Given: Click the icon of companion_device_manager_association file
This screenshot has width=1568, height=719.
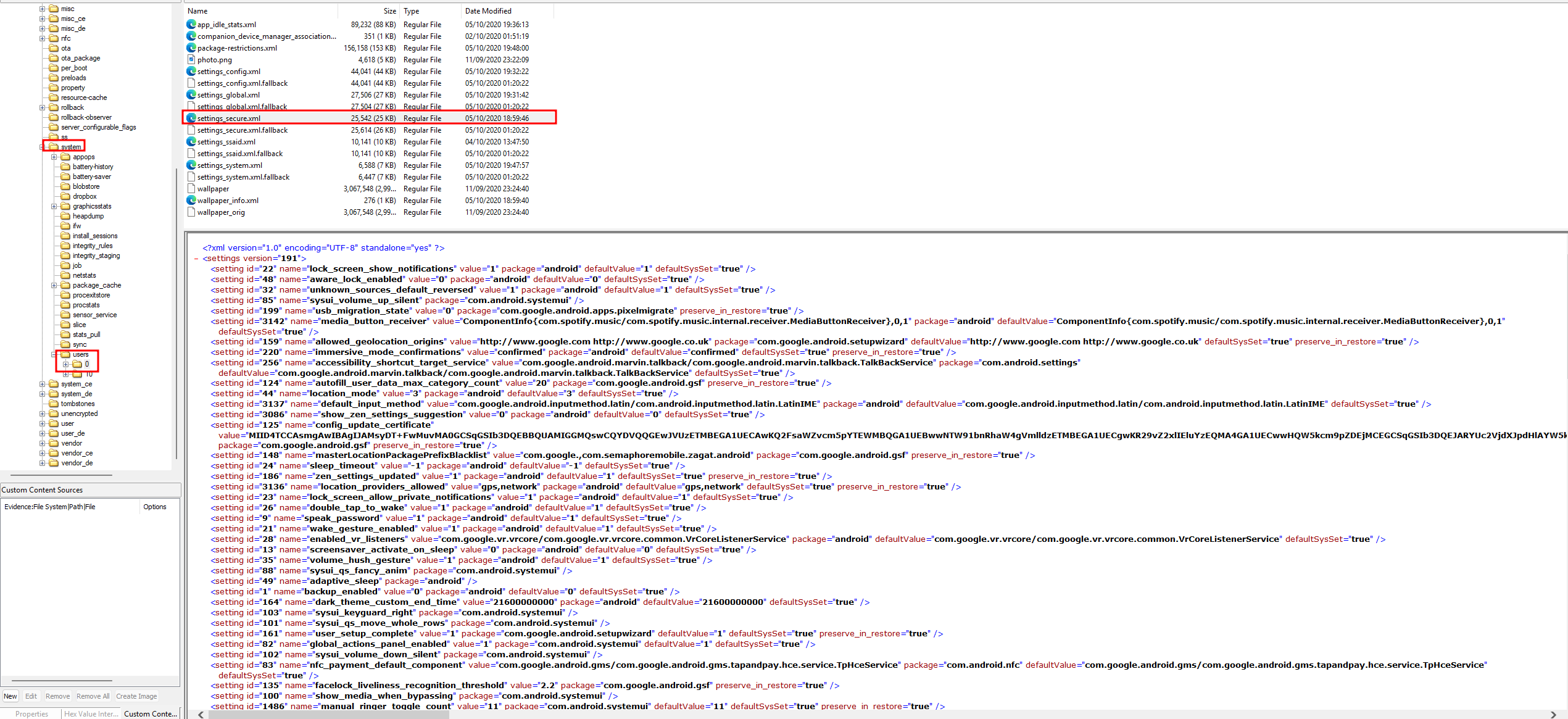Looking at the screenshot, I should click(191, 36).
